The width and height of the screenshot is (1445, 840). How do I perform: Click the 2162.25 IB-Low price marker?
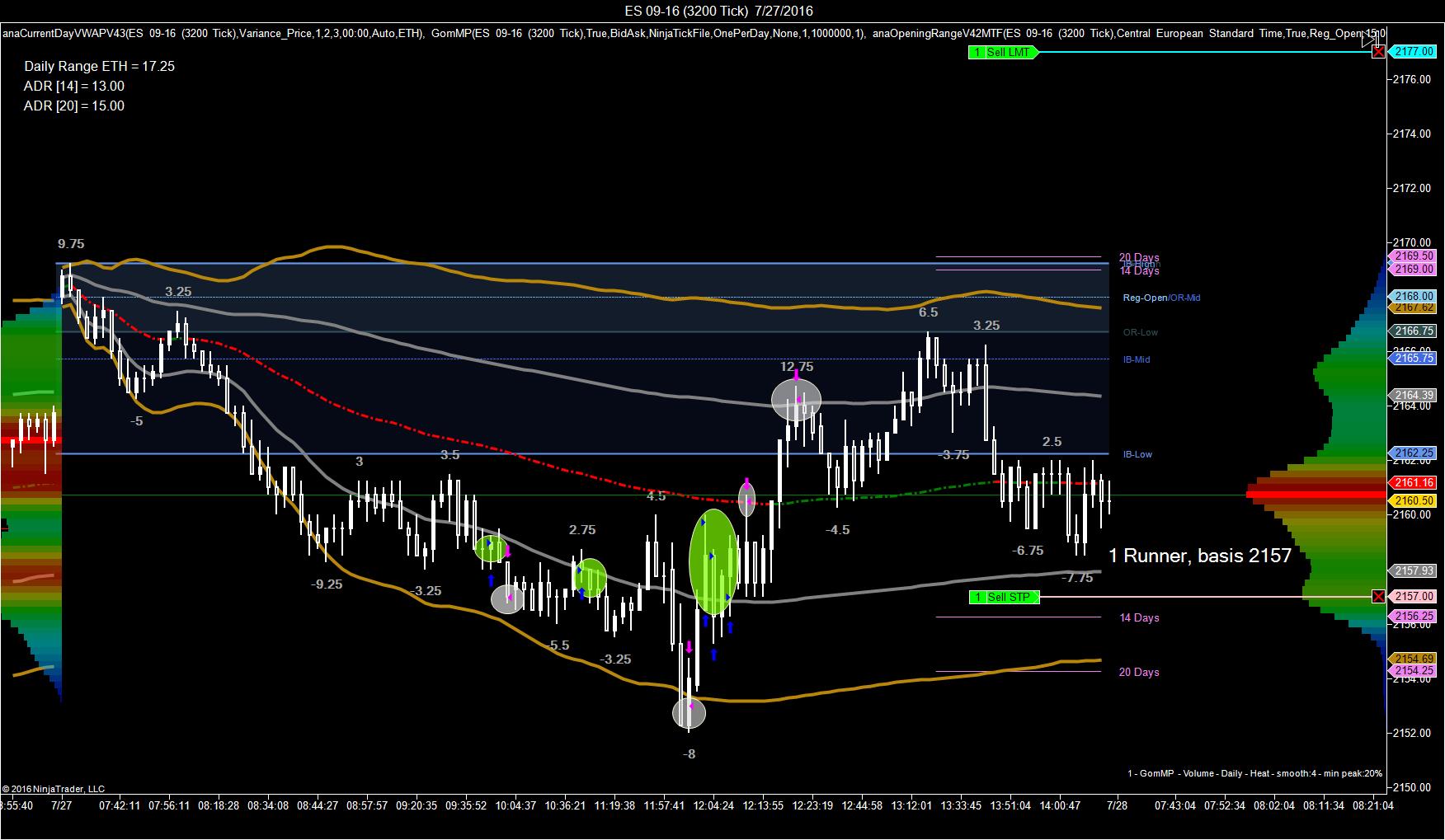pyautogui.click(x=1413, y=453)
